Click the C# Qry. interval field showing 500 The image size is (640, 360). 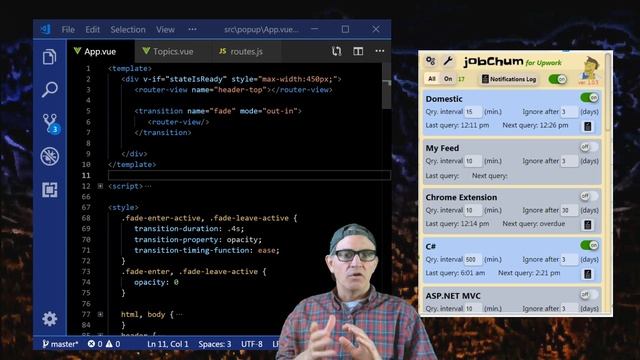click(x=473, y=260)
